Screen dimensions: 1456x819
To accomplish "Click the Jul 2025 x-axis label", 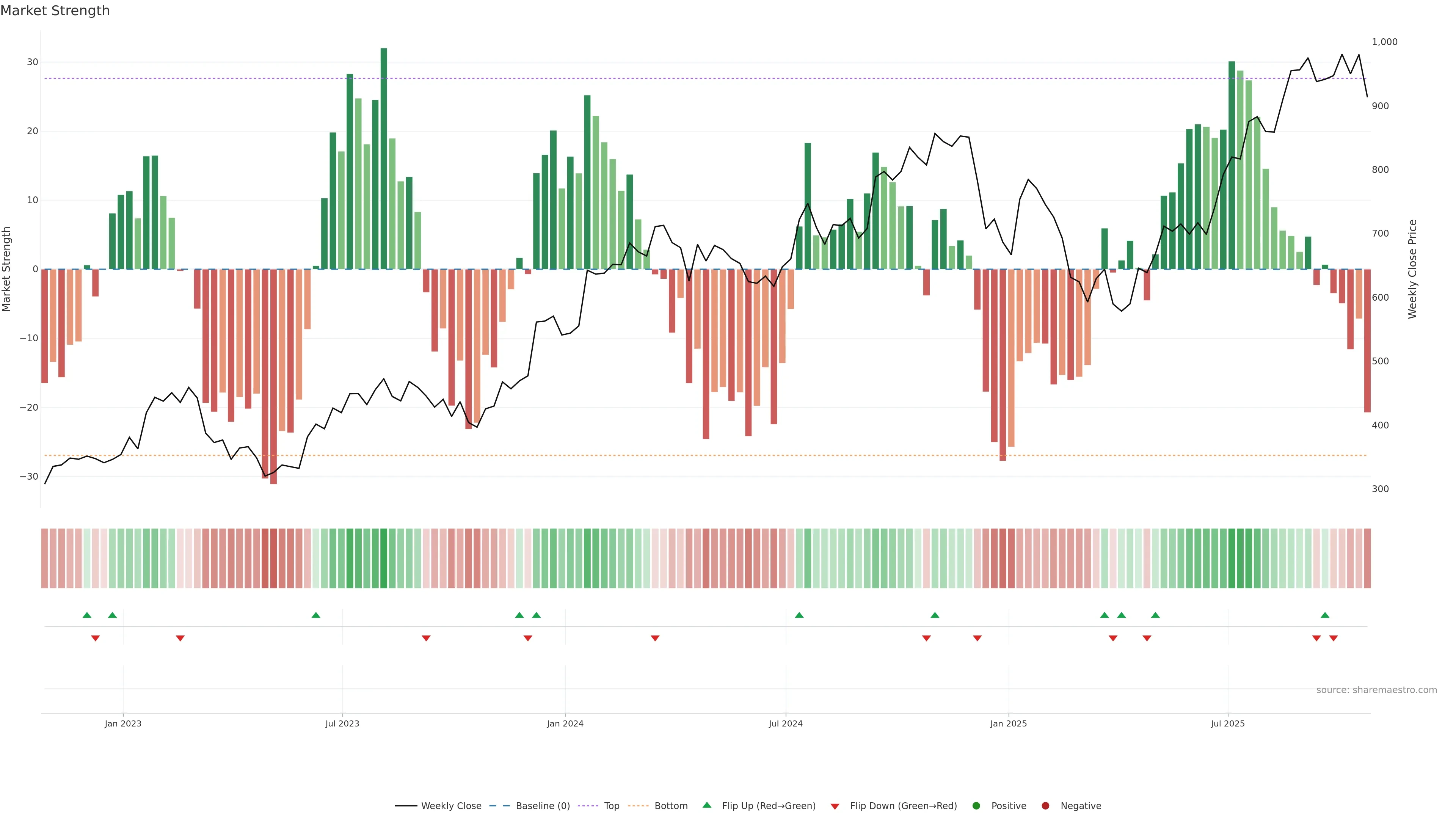I will point(1227,723).
